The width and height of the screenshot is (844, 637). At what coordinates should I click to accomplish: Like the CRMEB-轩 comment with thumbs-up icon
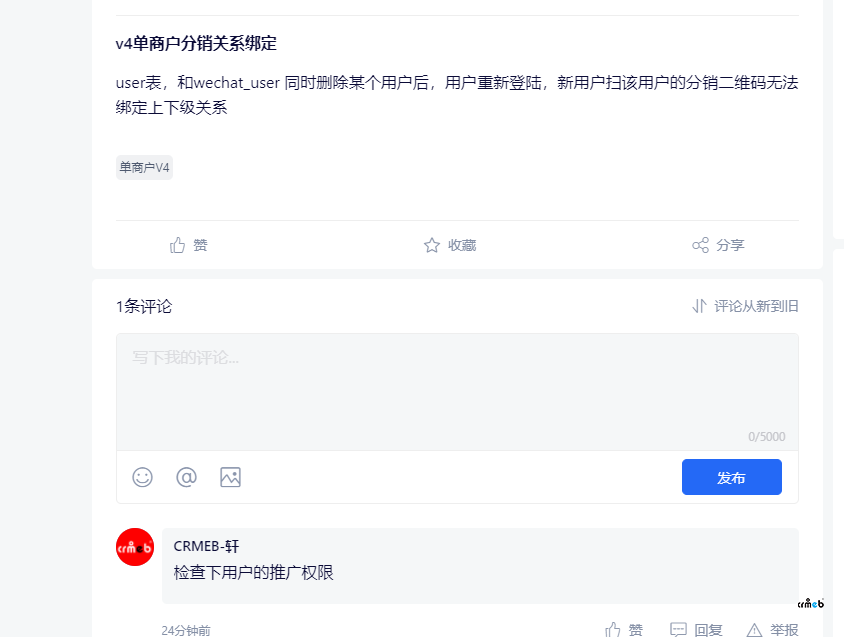point(613,629)
